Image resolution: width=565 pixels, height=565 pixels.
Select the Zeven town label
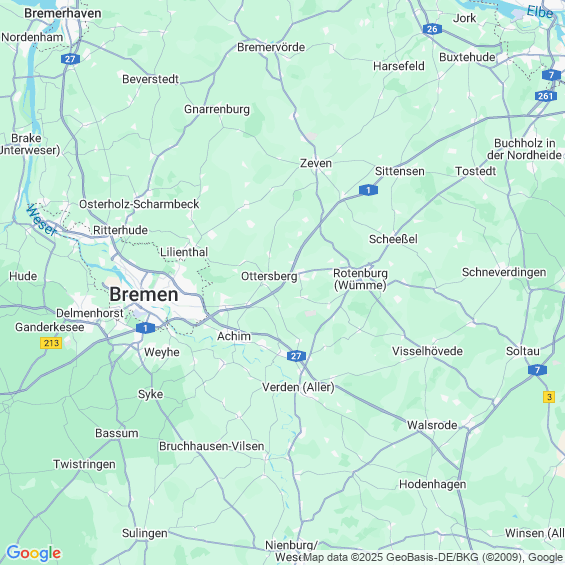316,163
